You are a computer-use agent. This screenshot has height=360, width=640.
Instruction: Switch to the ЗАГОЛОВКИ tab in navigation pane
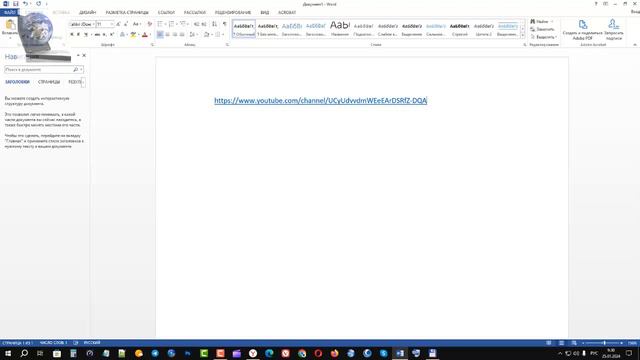[x=17, y=82]
